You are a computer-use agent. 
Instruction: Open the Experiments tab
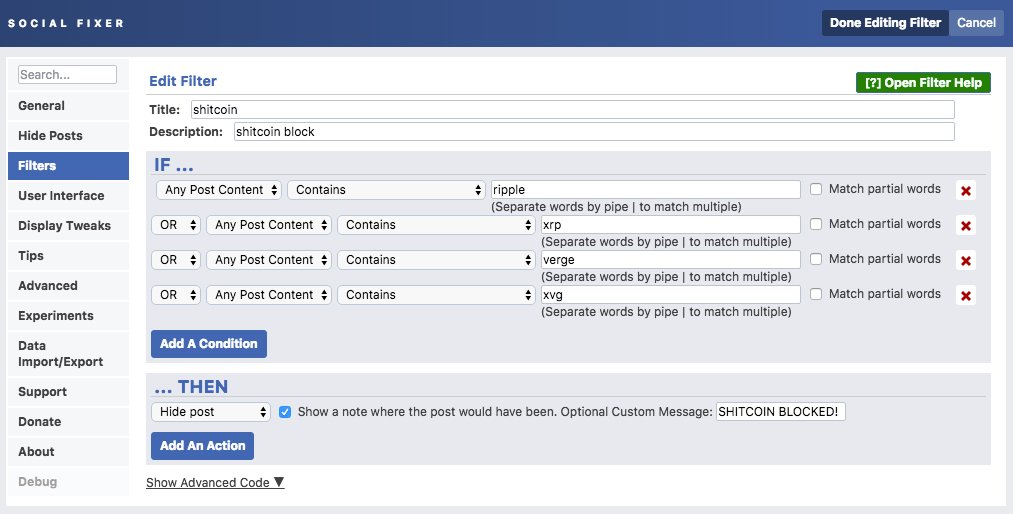tap(68, 316)
